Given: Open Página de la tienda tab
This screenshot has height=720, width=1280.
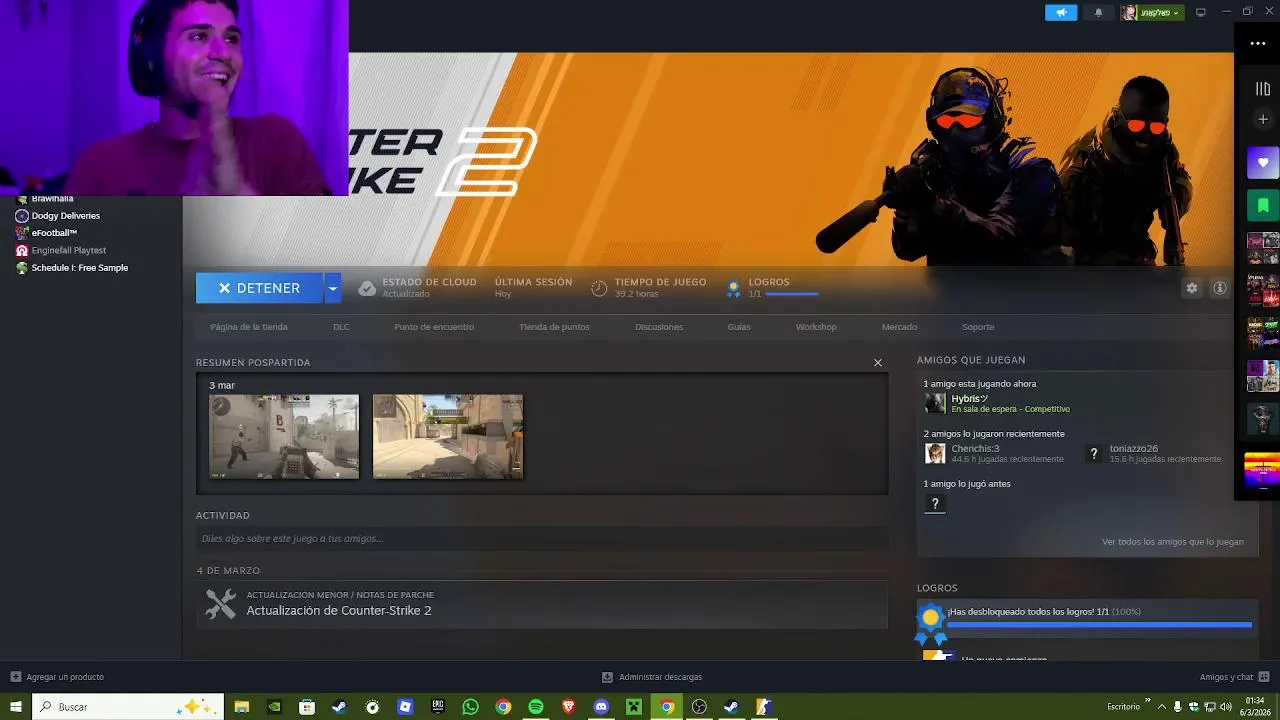Looking at the screenshot, I should [x=249, y=327].
